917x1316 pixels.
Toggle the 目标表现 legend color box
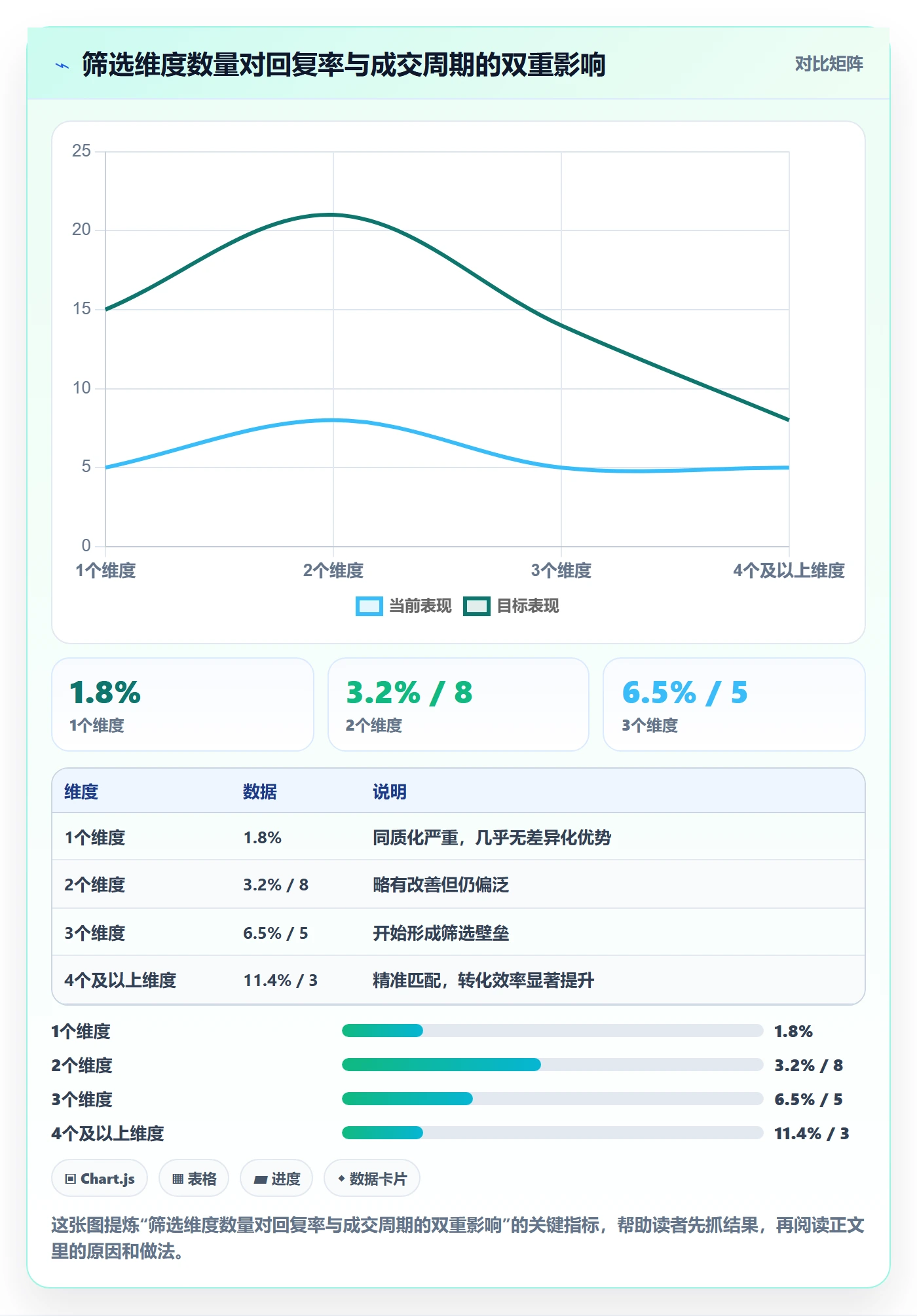point(476,606)
